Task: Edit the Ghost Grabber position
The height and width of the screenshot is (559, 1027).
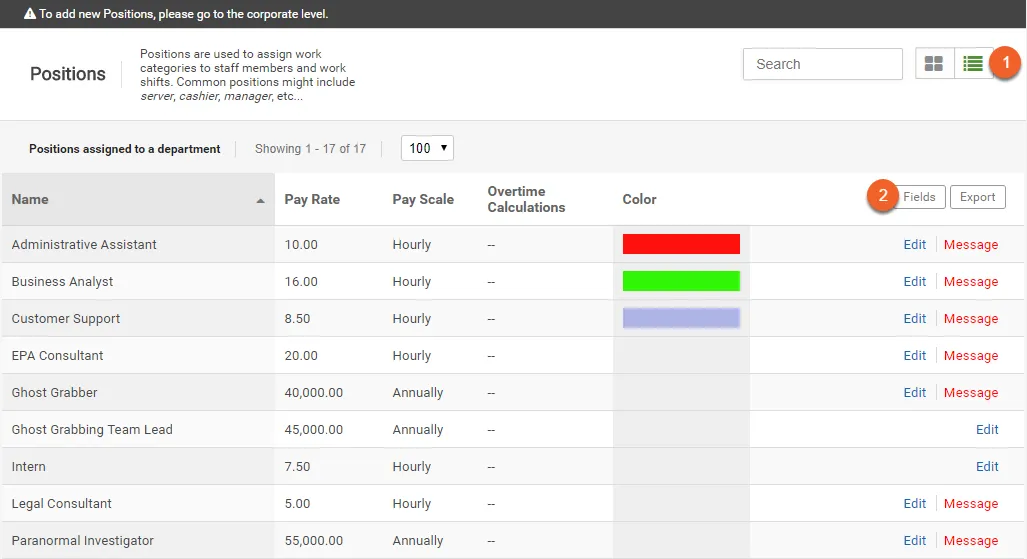Action: [x=914, y=393]
